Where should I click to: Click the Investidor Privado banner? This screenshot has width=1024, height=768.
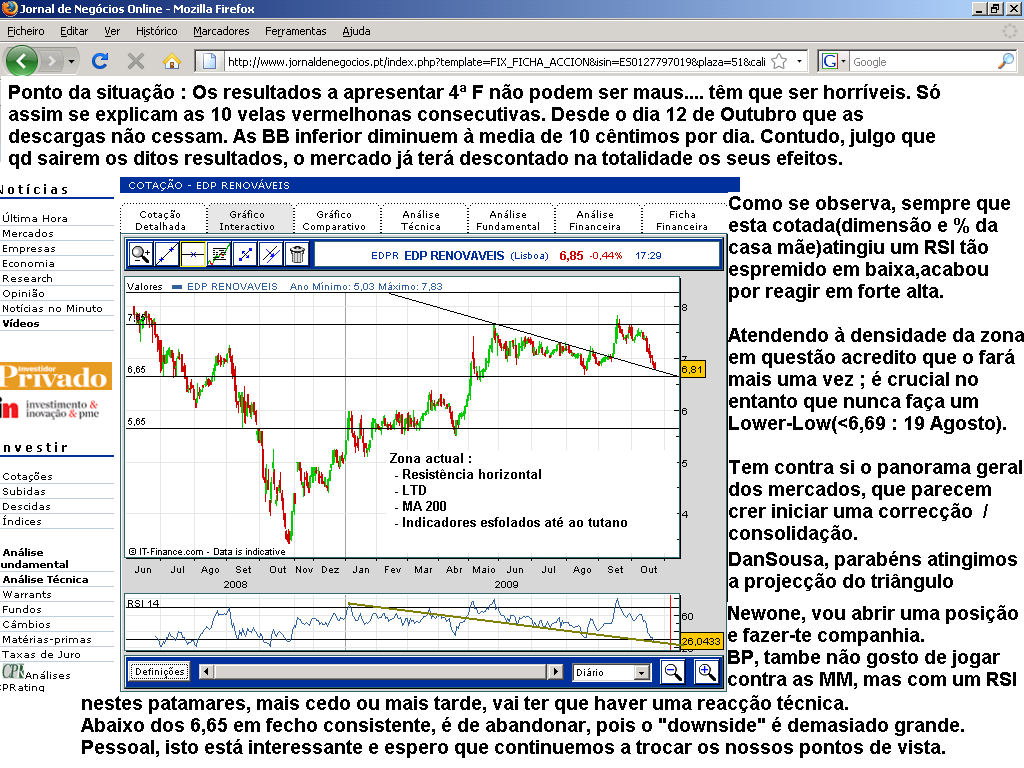tap(56, 376)
